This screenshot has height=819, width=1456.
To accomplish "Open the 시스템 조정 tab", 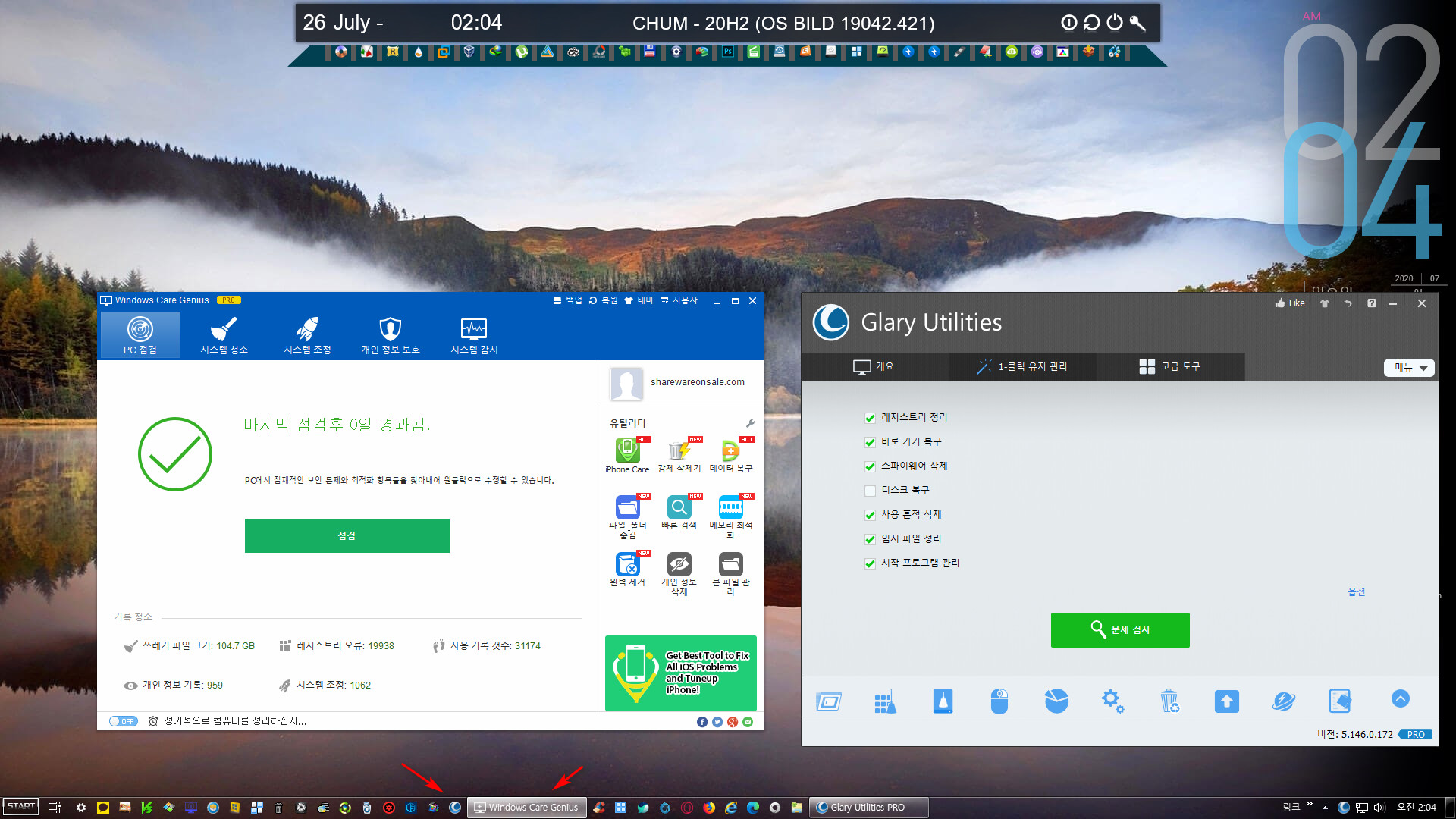I will pos(307,335).
